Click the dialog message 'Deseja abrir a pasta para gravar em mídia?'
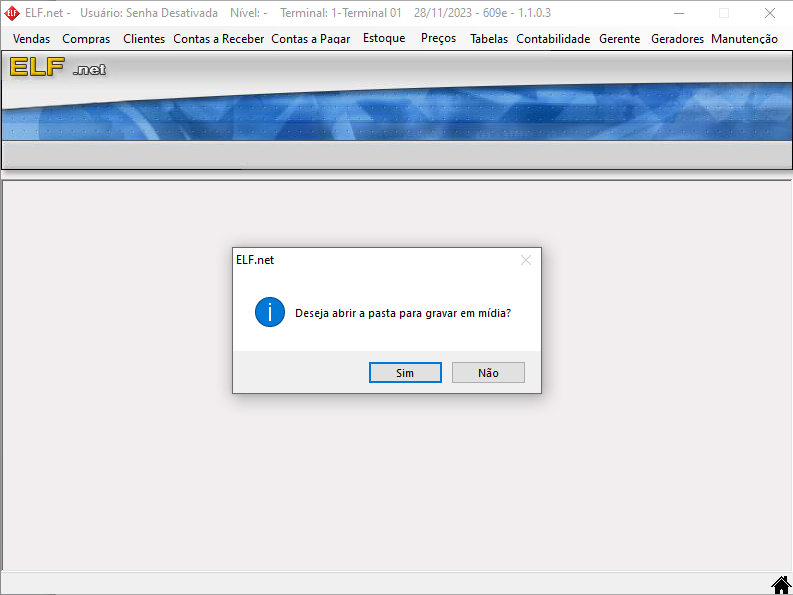 pos(403,313)
